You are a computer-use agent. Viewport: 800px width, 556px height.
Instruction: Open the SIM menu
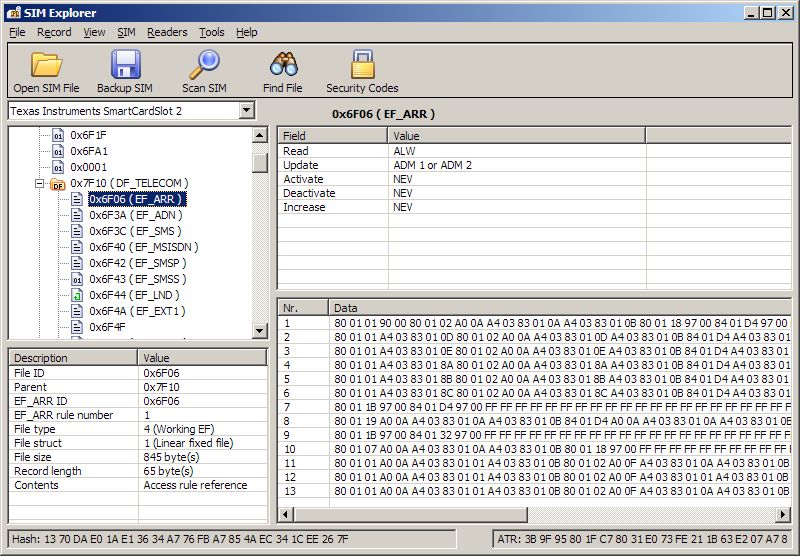pyautogui.click(x=126, y=32)
